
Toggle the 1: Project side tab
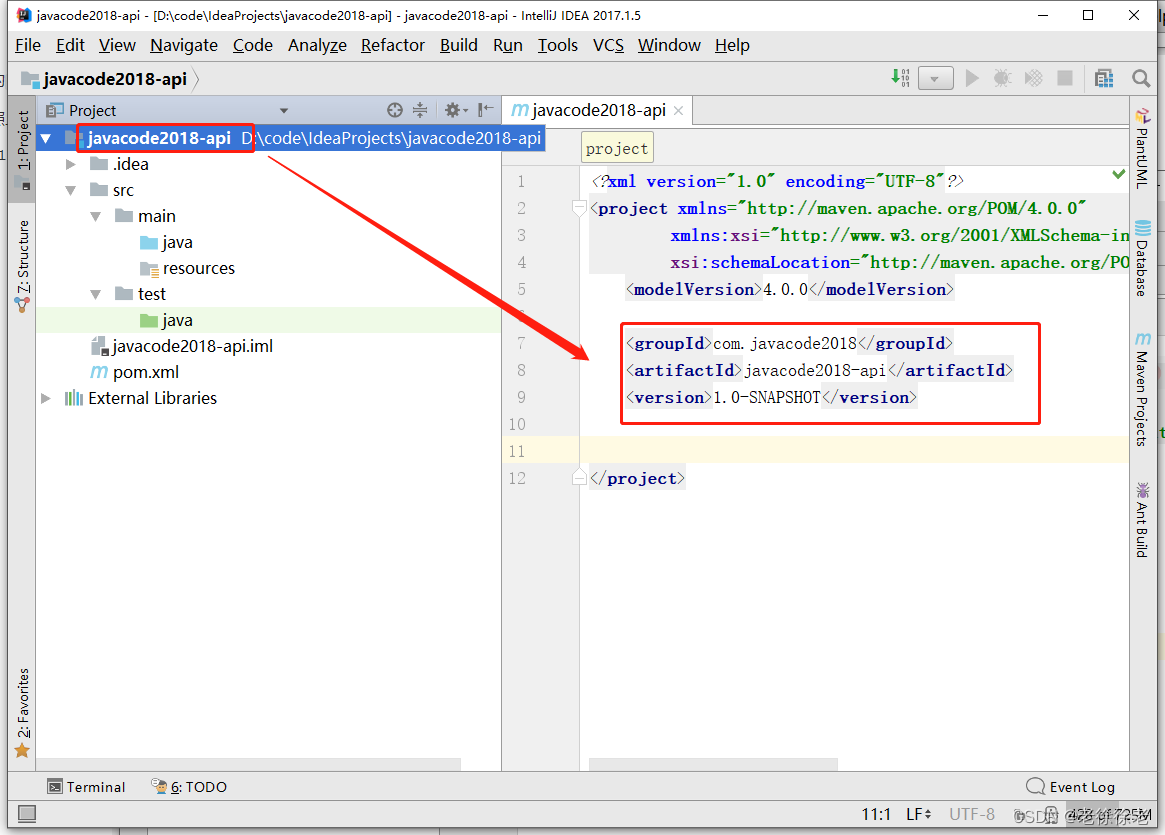[23, 149]
